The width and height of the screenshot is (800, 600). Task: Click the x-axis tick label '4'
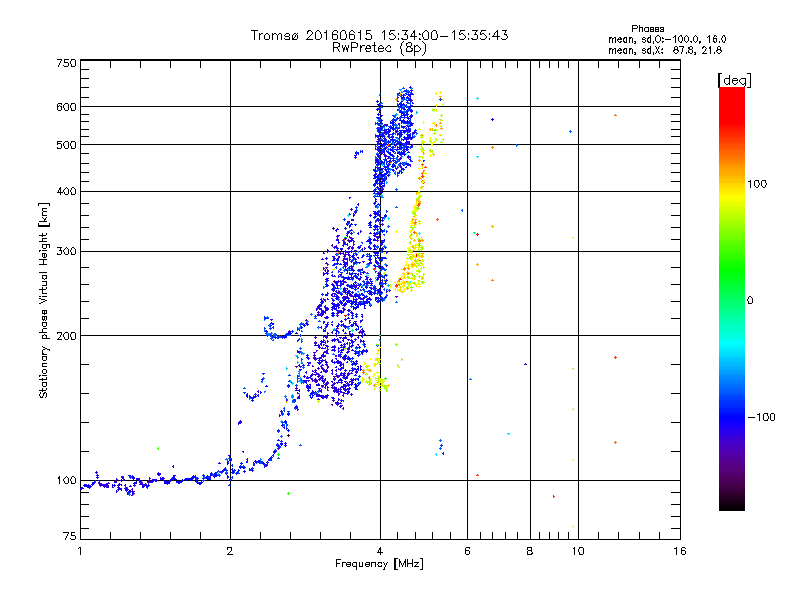pos(380,551)
